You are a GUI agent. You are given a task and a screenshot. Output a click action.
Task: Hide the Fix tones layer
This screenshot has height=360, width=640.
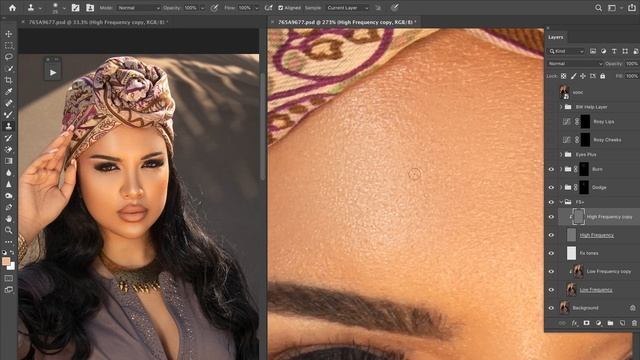(x=551, y=253)
